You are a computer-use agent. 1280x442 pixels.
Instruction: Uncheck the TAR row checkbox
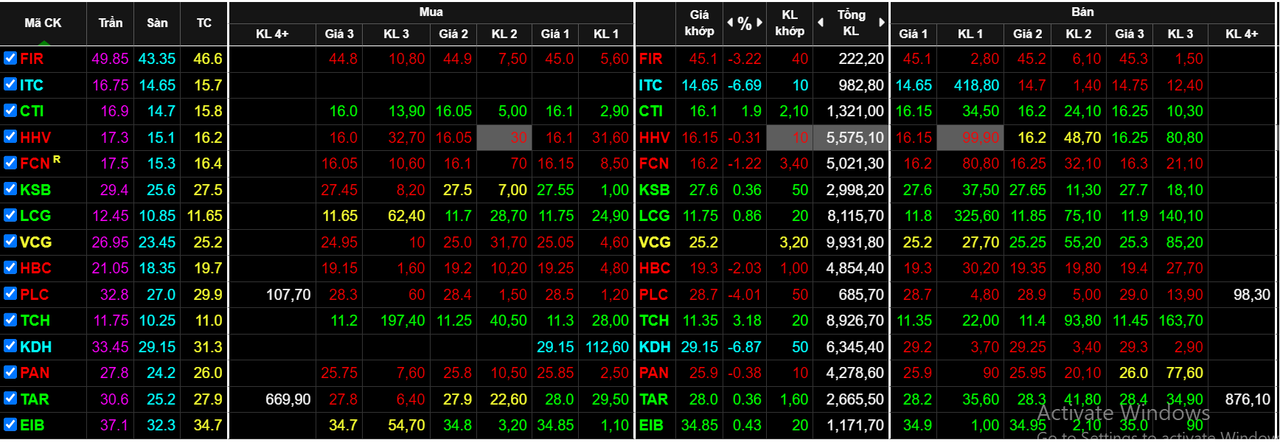(10, 398)
